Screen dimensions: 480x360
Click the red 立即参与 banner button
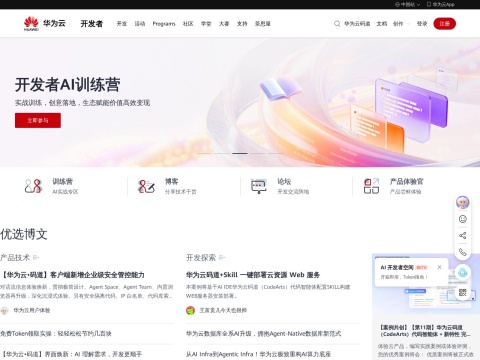[x=38, y=120]
